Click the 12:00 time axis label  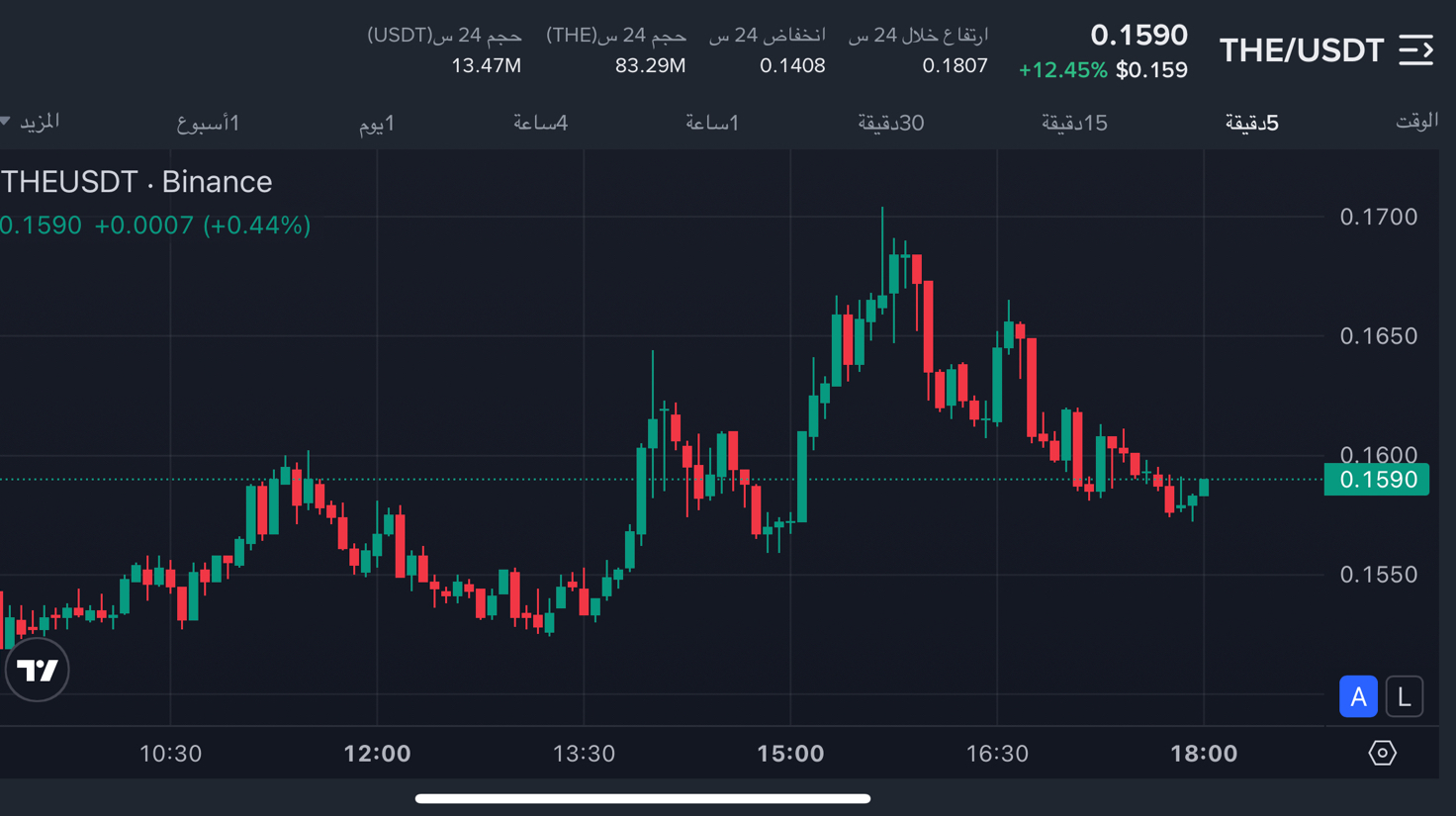coord(377,754)
